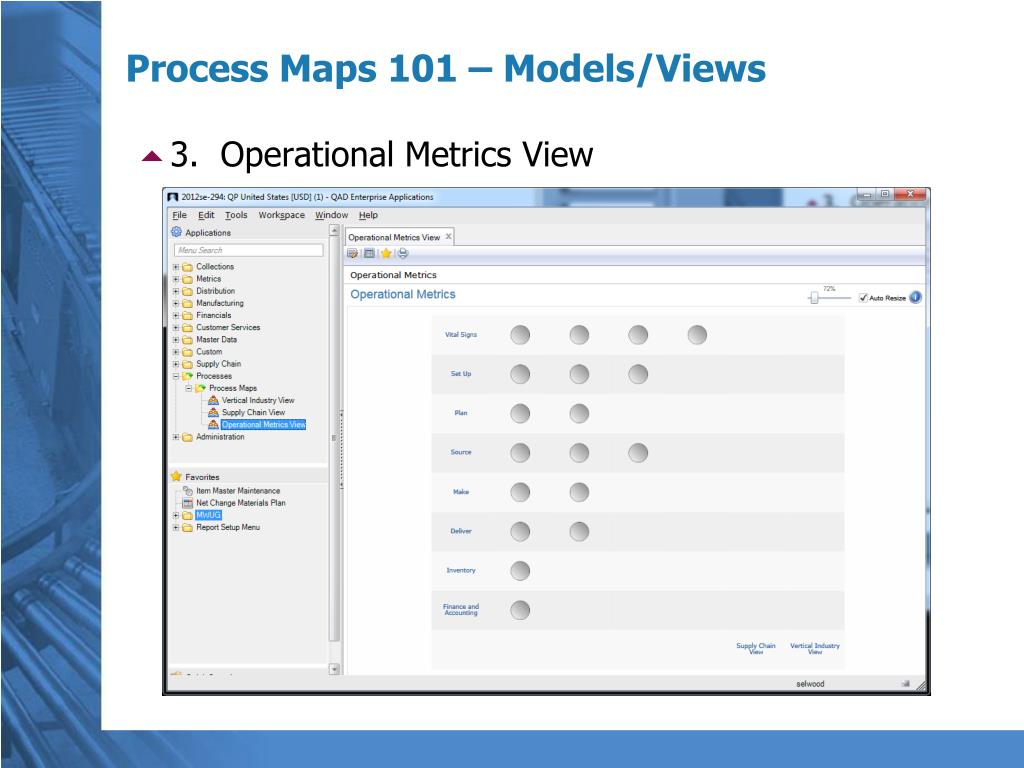Close the Operational Metrics View tab
The image size is (1024, 768).
[449, 236]
